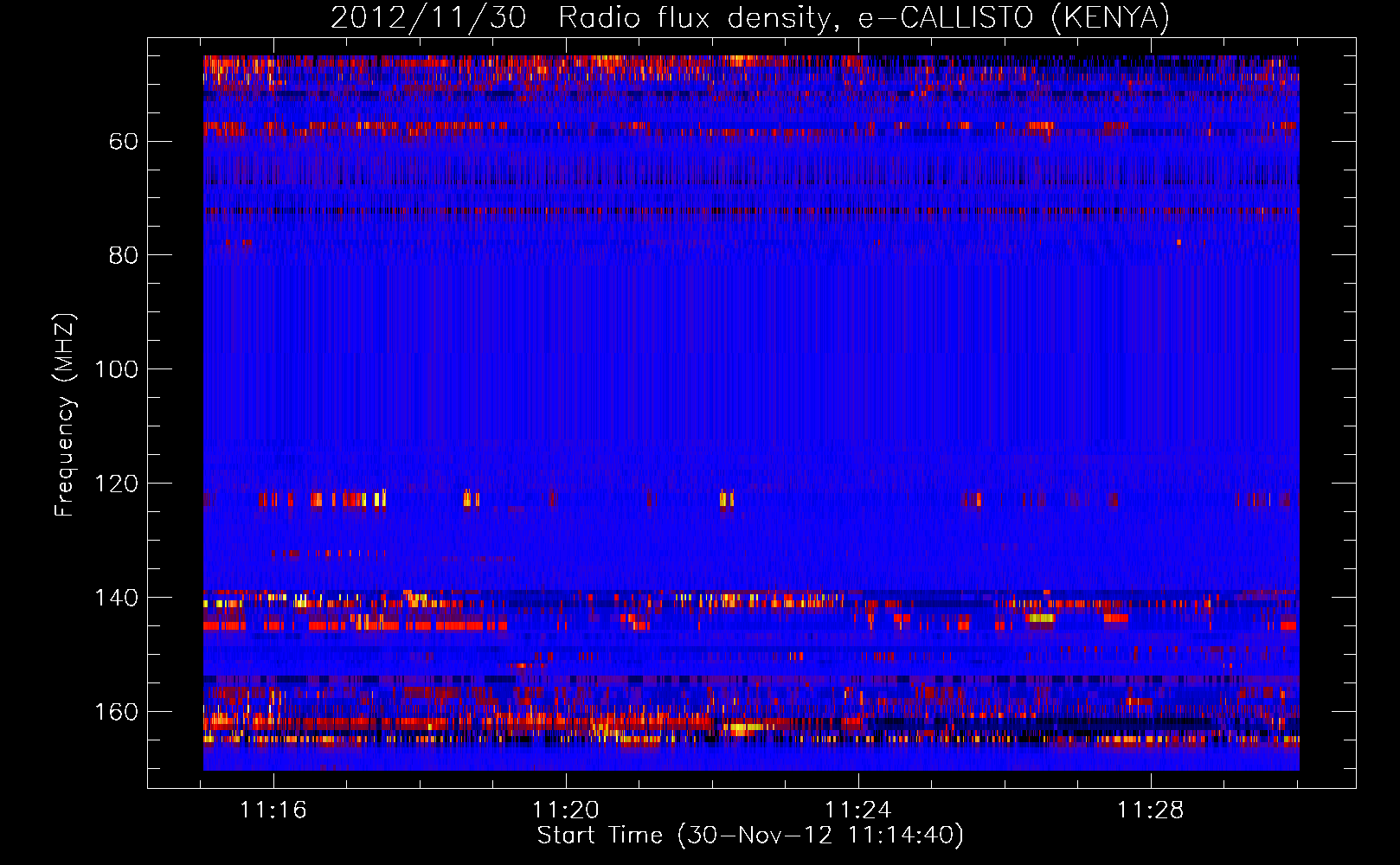Click the 'Frequency (MHZ)' axis label
1400x865 pixels.
65,415
